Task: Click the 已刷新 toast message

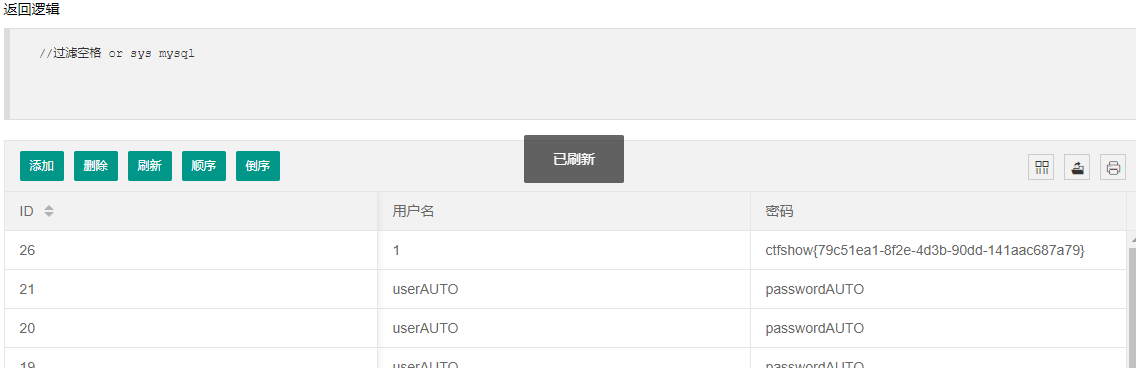Action: (x=574, y=159)
